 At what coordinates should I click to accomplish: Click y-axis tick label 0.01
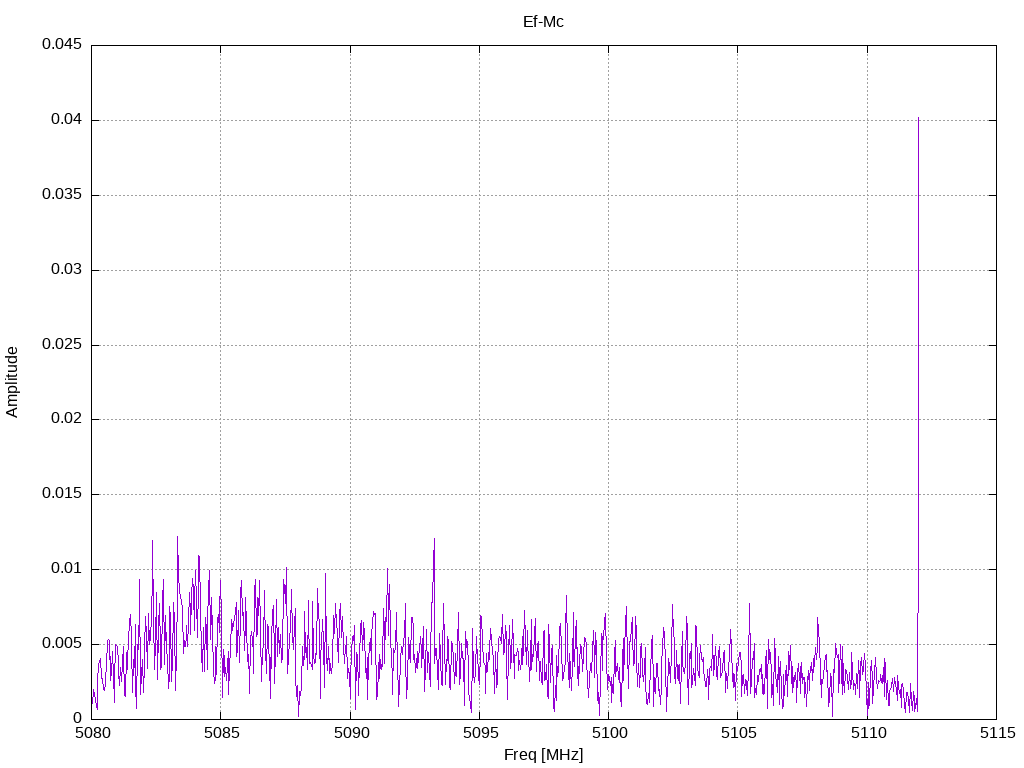pyautogui.click(x=67, y=569)
